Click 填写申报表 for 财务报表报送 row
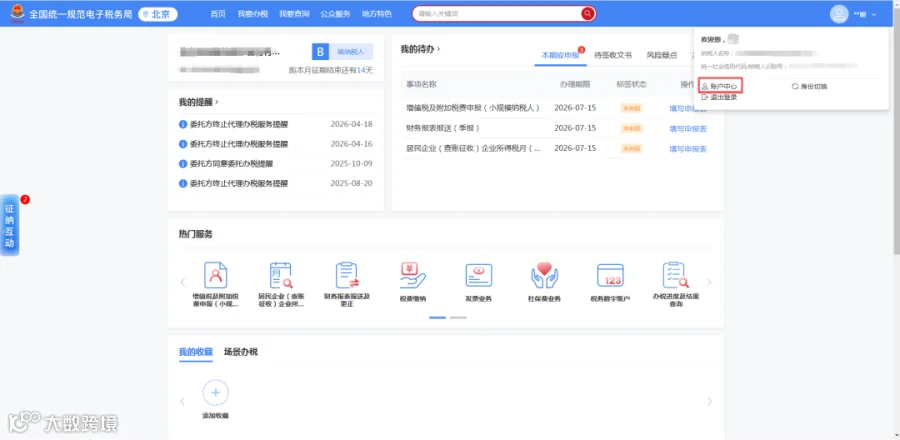Viewport: 900px width, 440px height. pos(688,129)
